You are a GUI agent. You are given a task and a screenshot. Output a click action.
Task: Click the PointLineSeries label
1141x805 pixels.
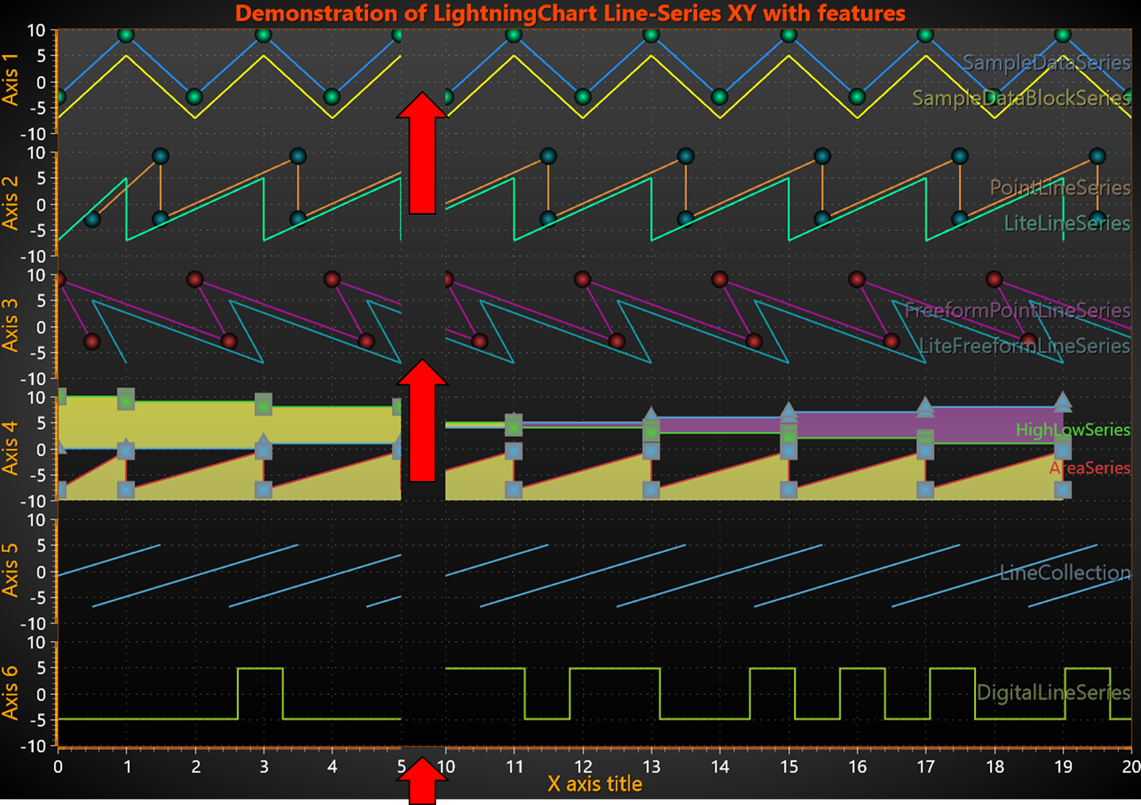pos(1060,188)
